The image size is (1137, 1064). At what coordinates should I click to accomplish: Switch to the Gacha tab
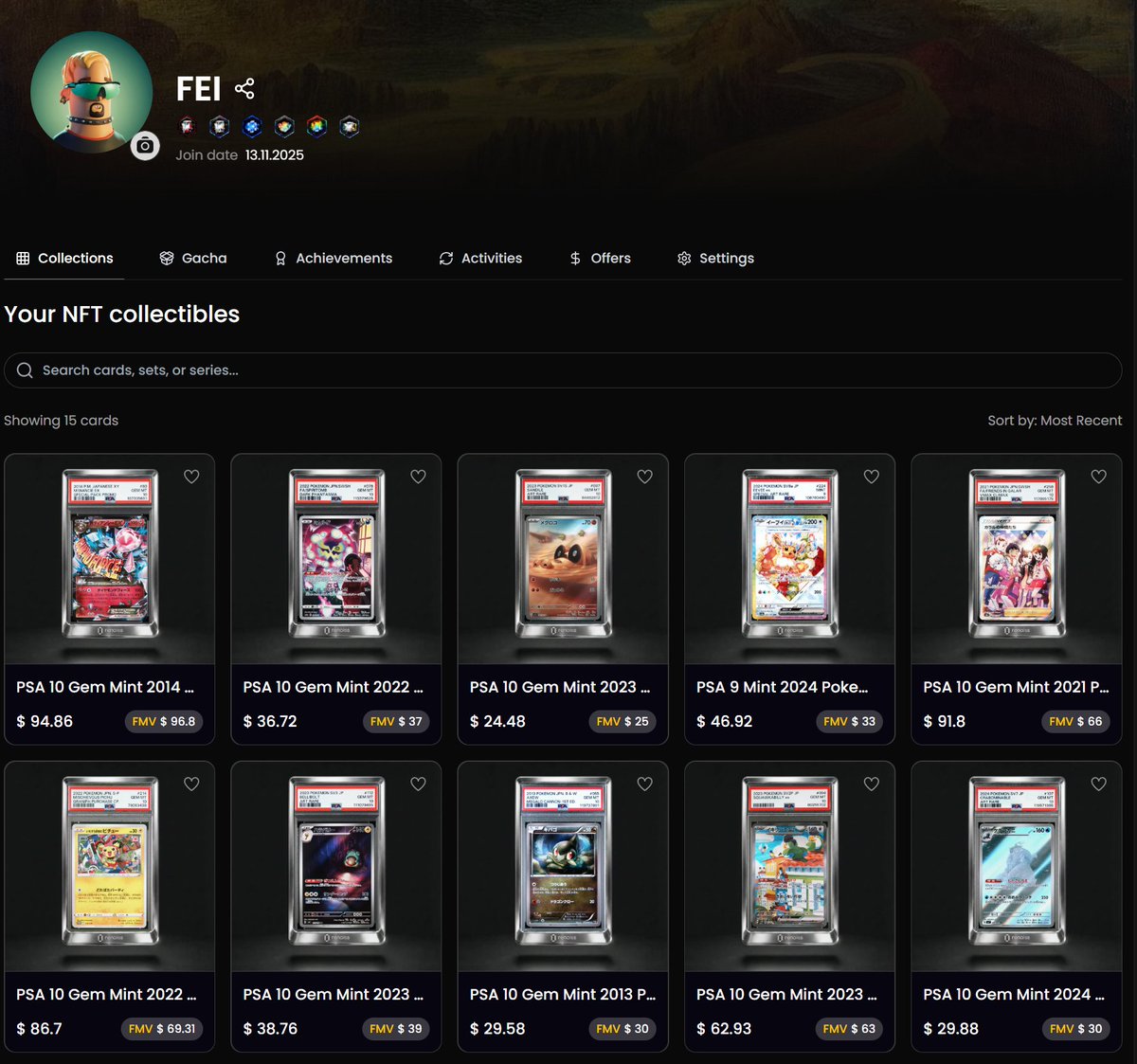click(193, 258)
